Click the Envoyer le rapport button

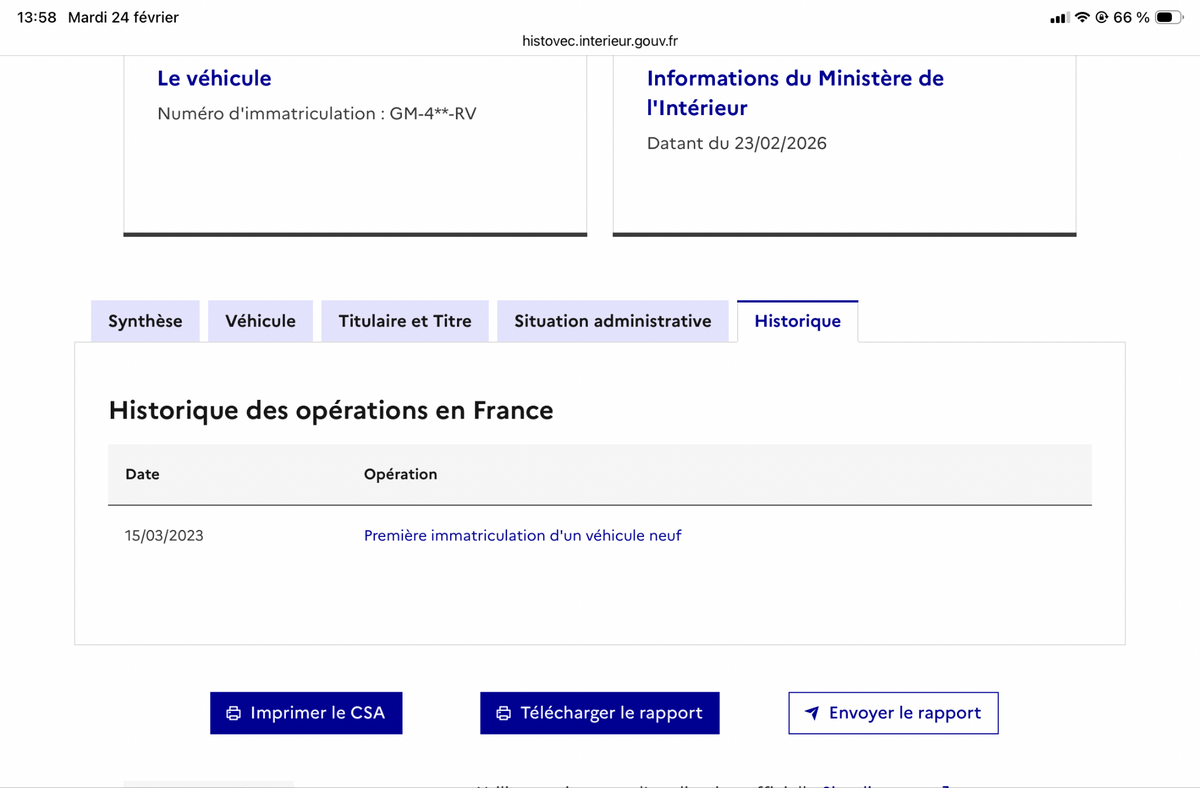pos(893,713)
